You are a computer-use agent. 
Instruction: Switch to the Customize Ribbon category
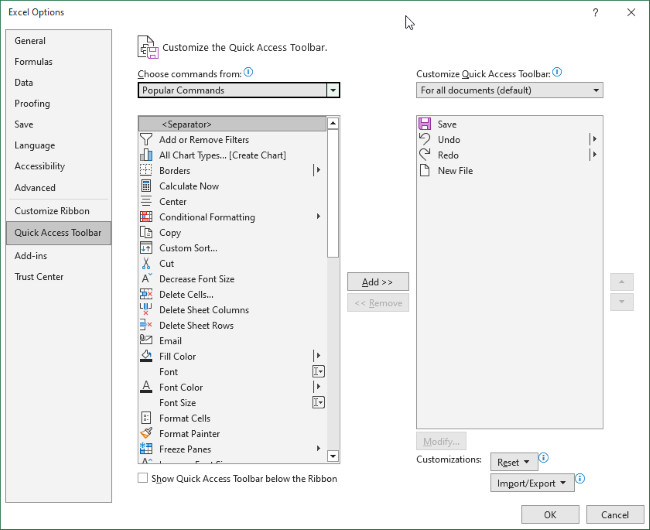(x=52, y=211)
